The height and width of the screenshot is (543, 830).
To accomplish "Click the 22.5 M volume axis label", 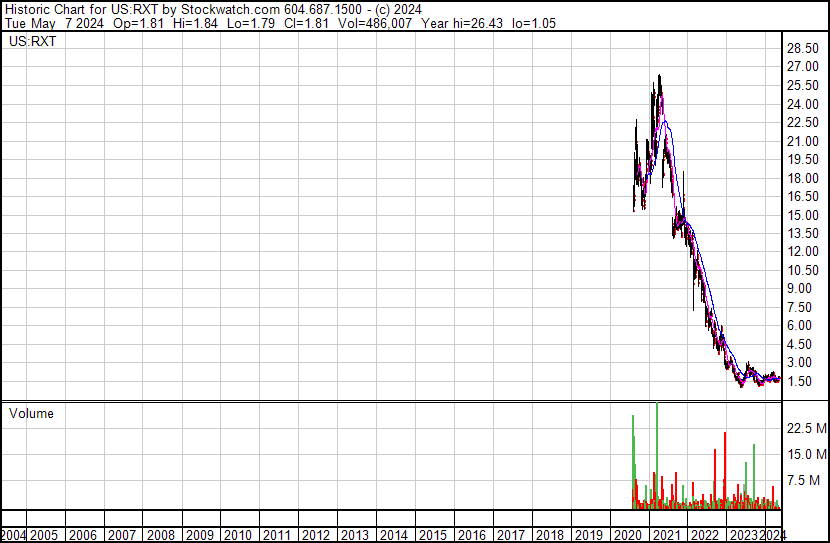I will point(806,428).
